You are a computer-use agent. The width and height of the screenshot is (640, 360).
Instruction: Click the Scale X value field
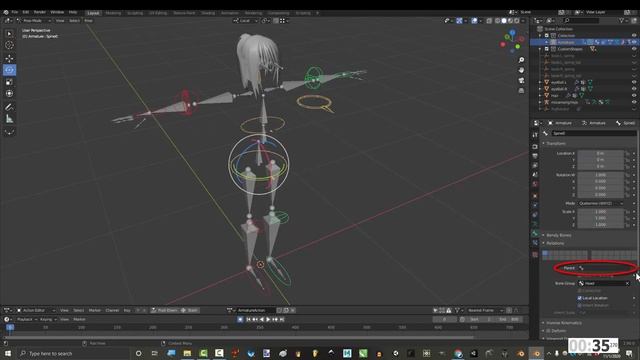point(600,212)
